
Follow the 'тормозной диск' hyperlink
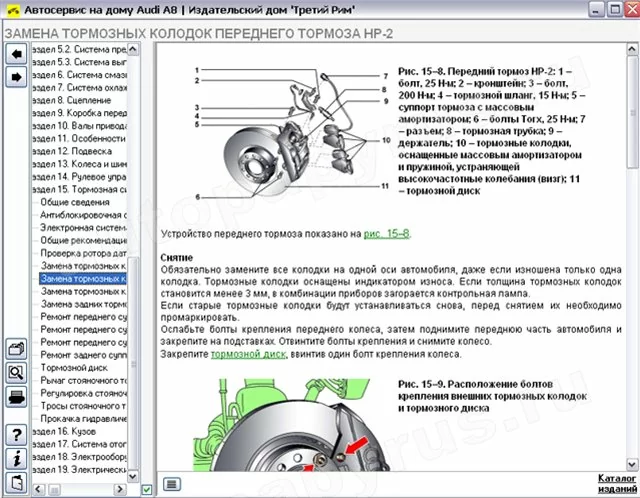[x=249, y=354]
